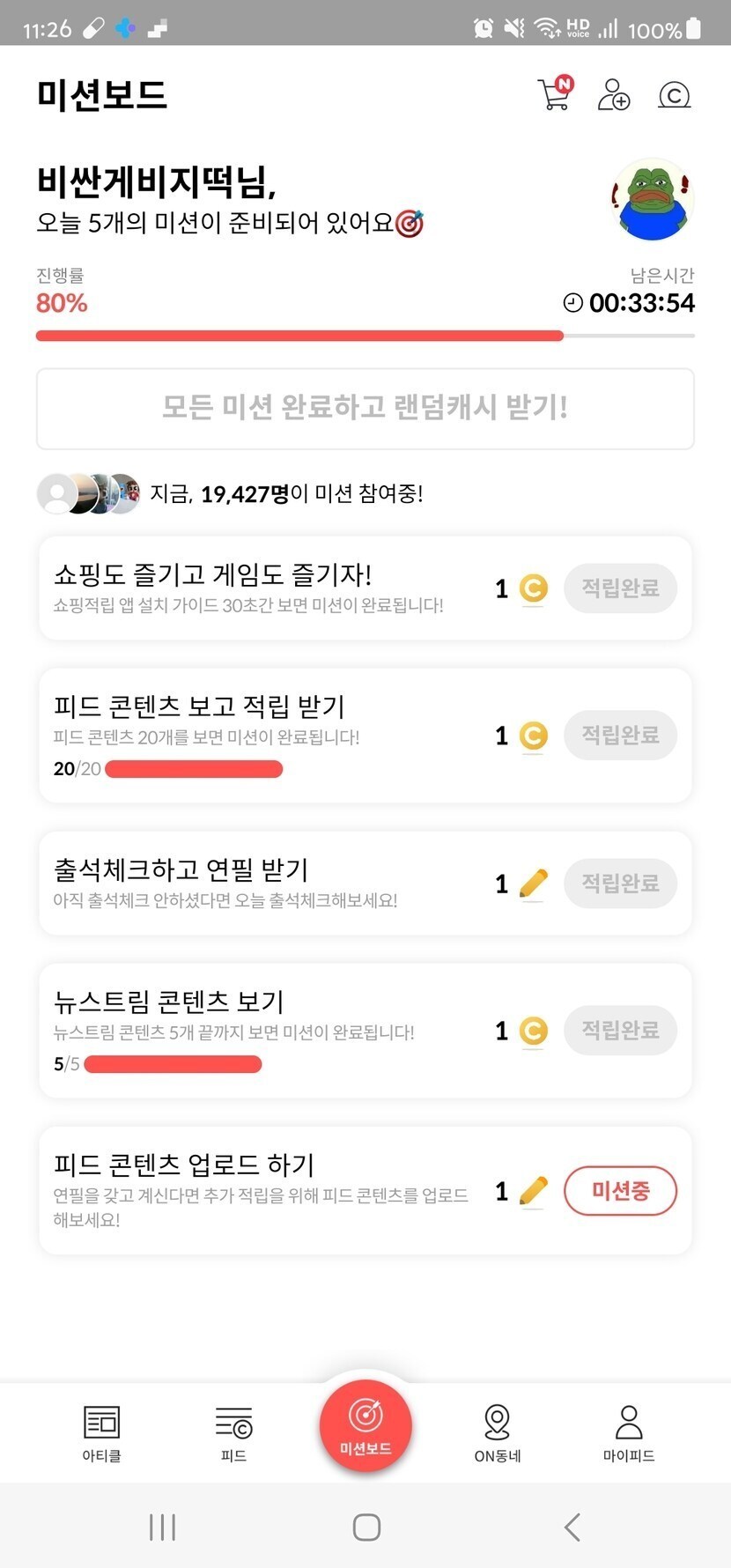This screenshot has height=1568, width=731.
Task: Tap the coin icon on 뉴스트림 콘텐츠 보기
Action: click(x=534, y=1030)
